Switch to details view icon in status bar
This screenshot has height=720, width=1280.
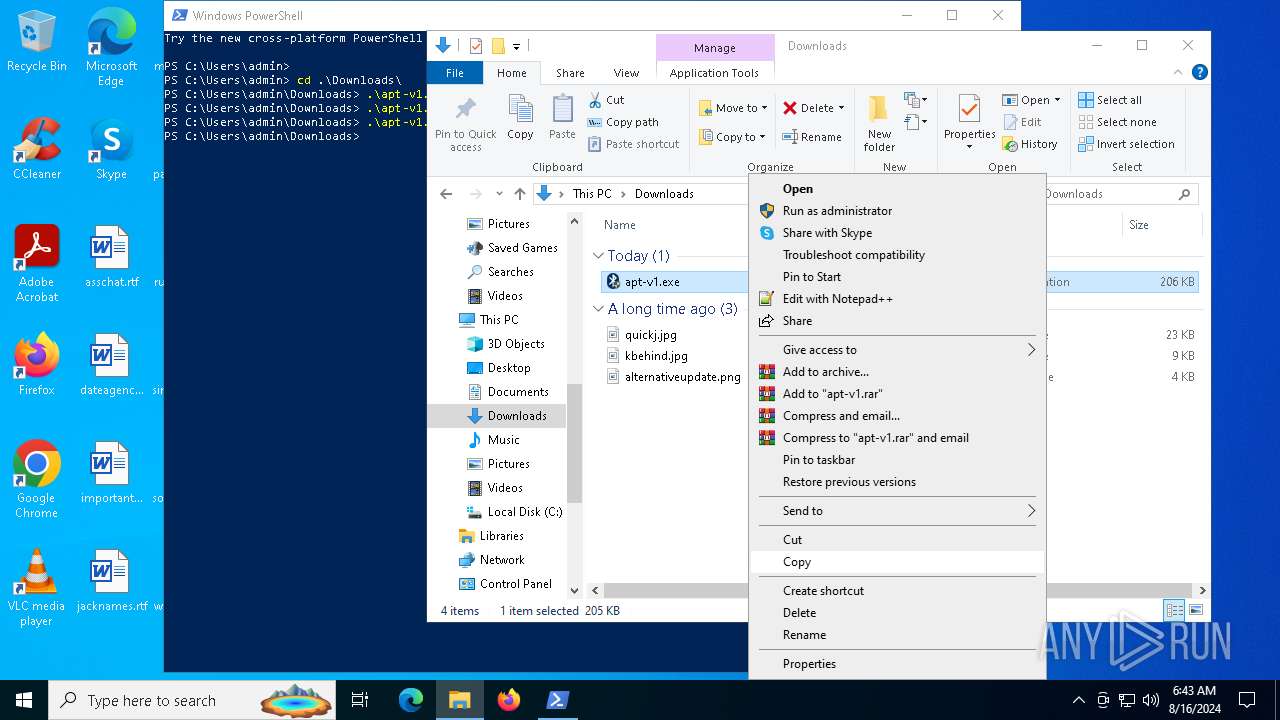pyautogui.click(x=1175, y=610)
